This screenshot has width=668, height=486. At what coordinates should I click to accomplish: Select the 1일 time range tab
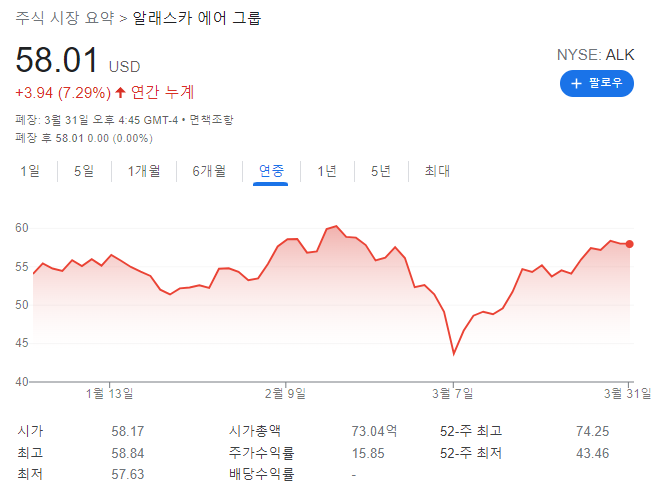click(x=30, y=171)
